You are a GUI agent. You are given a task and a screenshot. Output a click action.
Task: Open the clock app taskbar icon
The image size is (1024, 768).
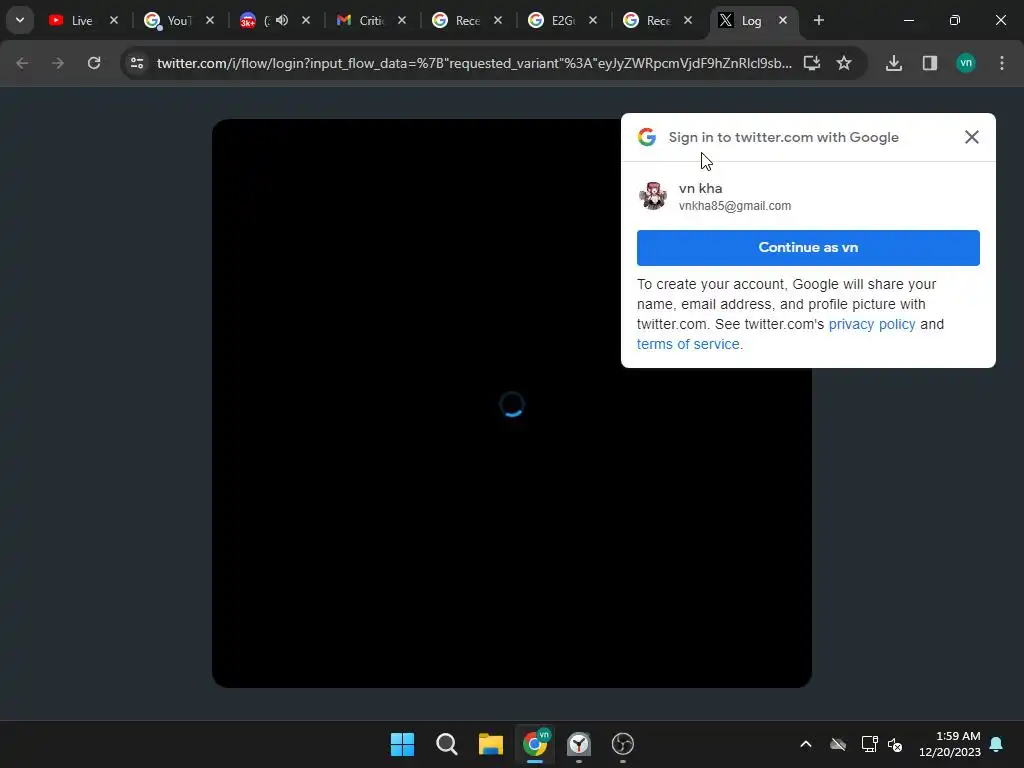579,744
